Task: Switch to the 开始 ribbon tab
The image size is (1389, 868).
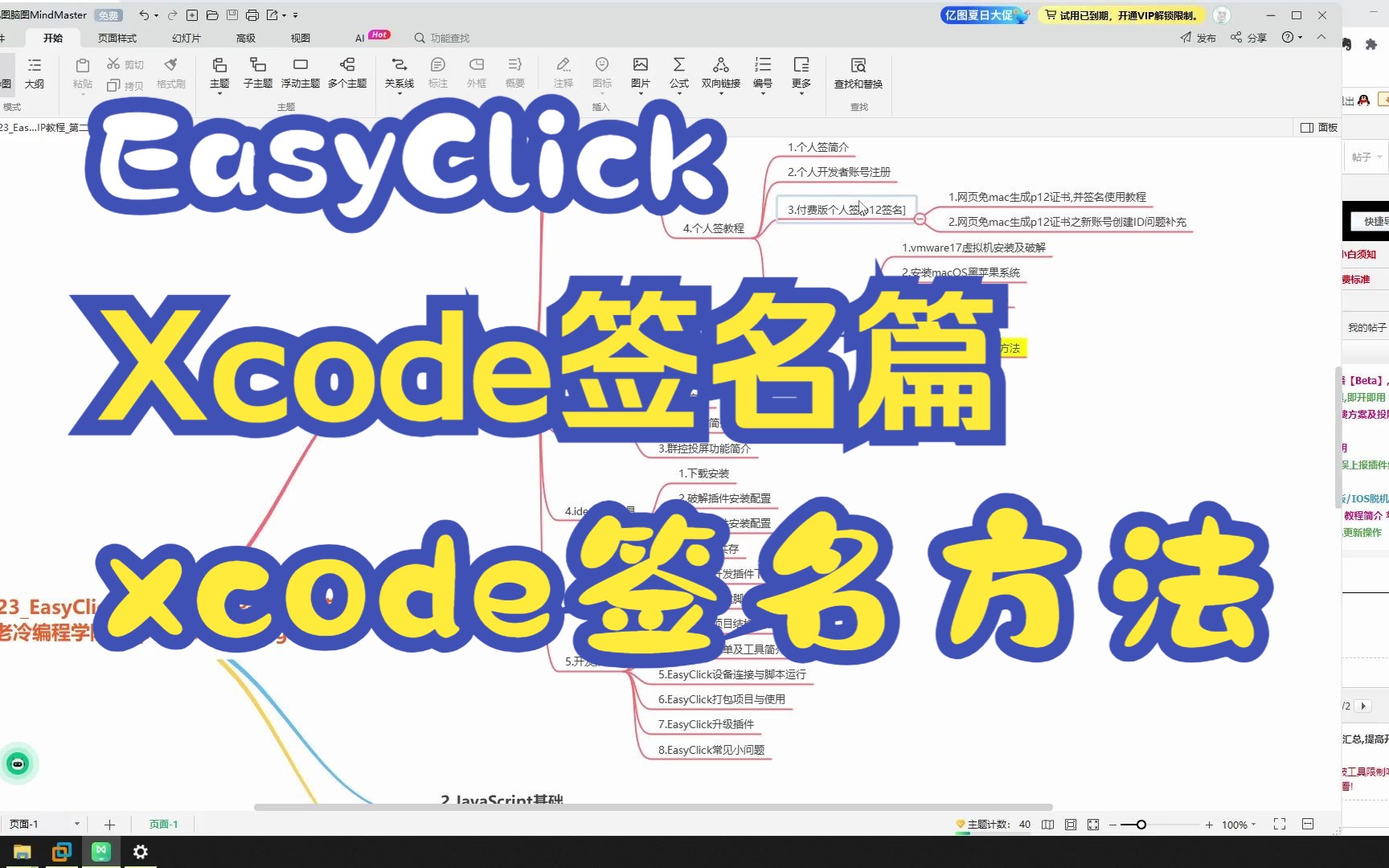Action: (x=53, y=38)
